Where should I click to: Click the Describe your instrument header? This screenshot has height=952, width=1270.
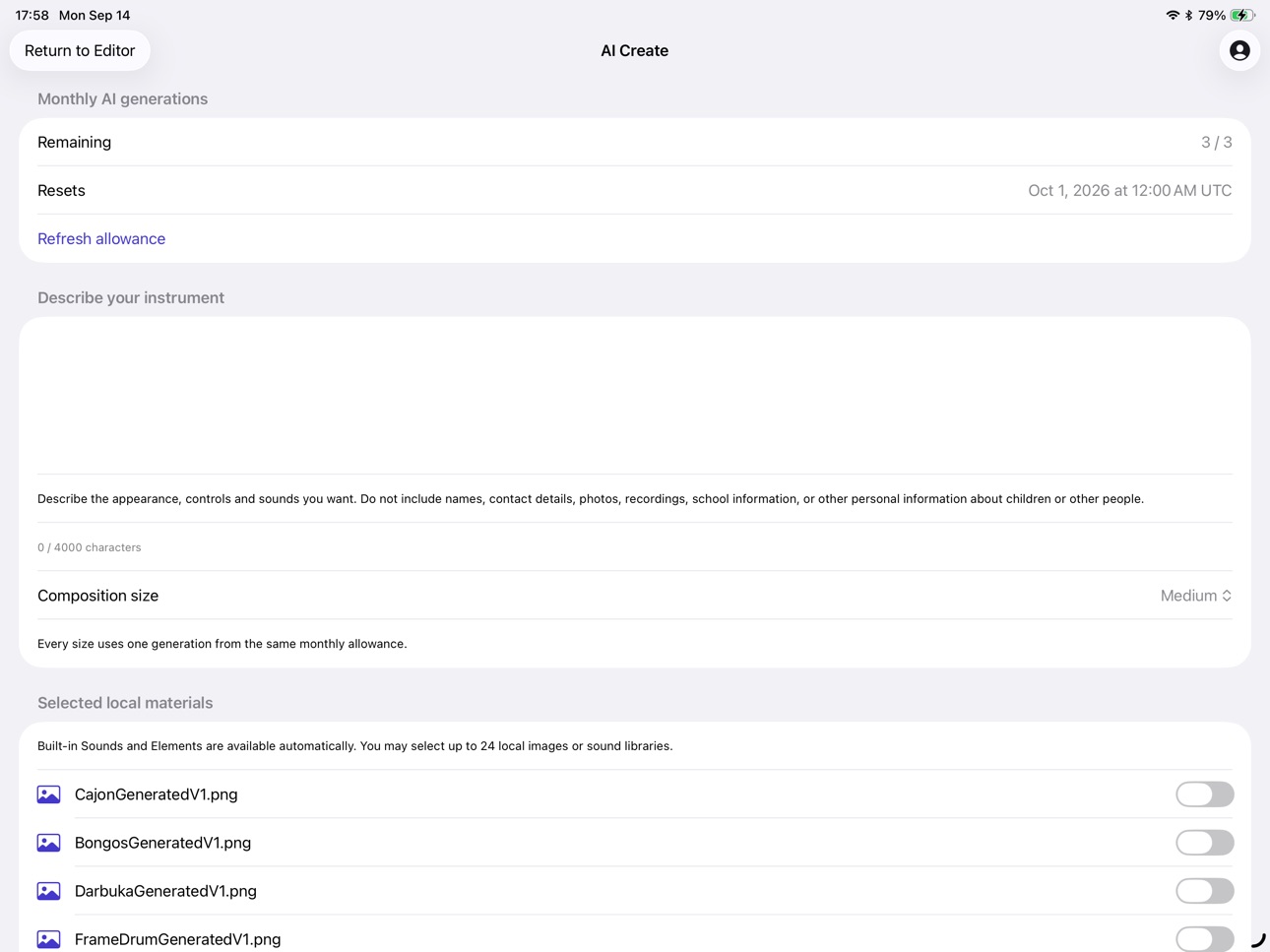(131, 297)
